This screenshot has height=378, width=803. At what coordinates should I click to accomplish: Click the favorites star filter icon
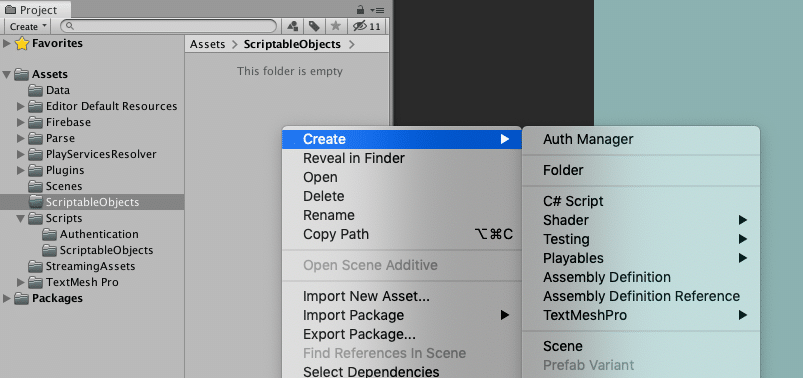coord(335,26)
